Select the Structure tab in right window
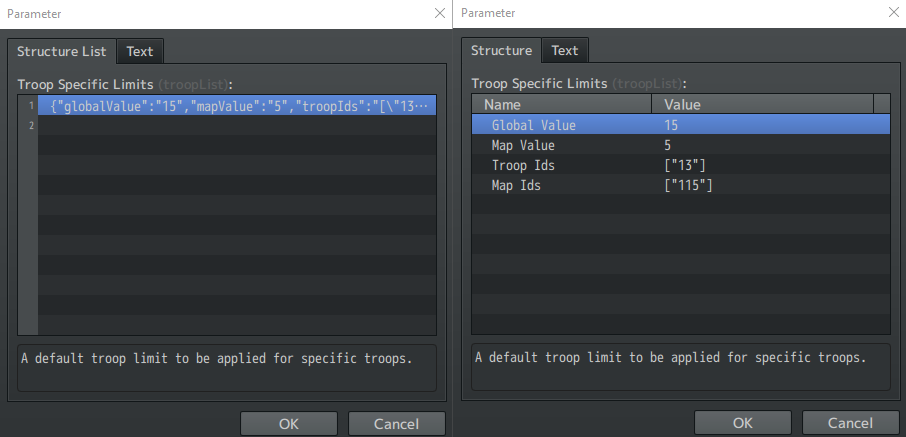906x437 pixels. click(501, 50)
